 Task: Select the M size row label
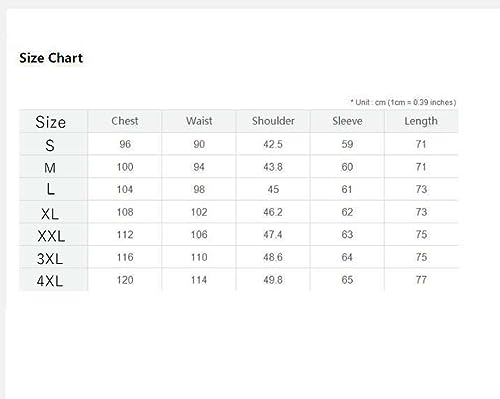tap(50, 168)
